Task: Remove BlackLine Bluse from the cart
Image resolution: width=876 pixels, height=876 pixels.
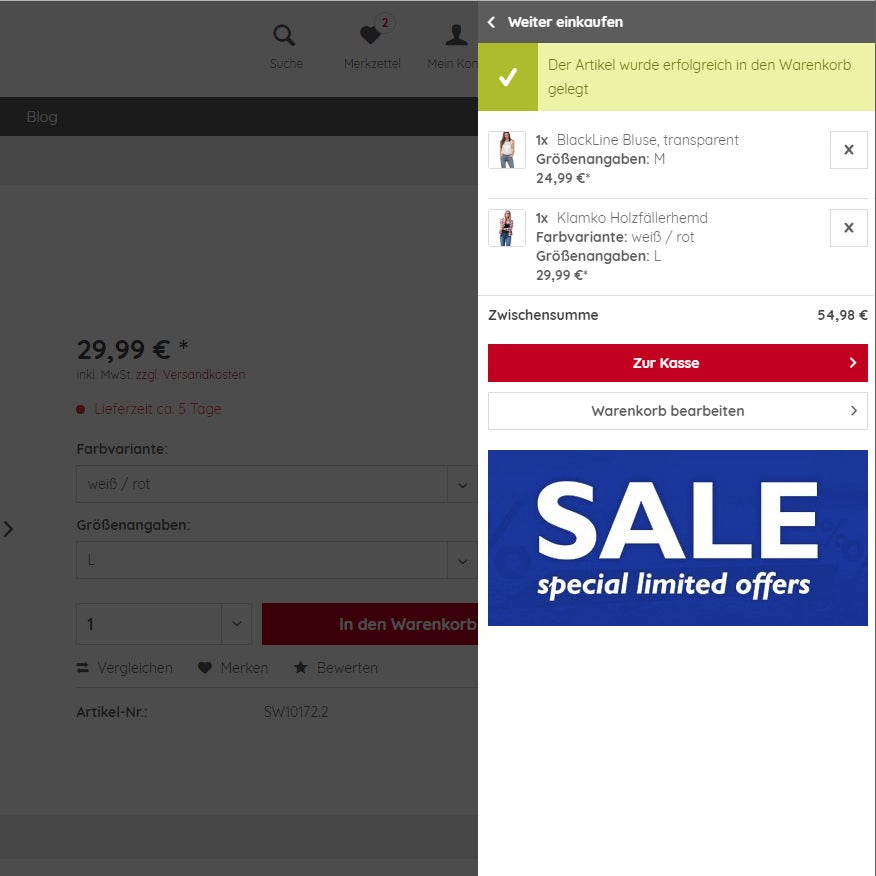Action: [x=849, y=150]
